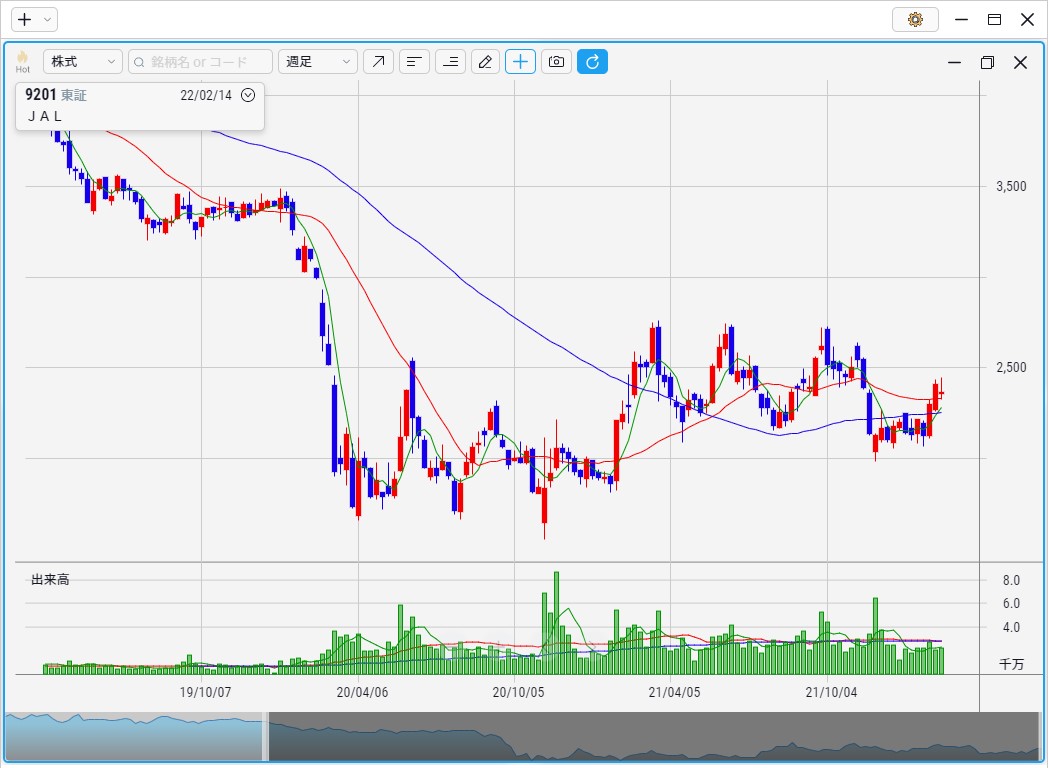This screenshot has height=768, width=1048.
Task: Click the dark area of overview navigator
Action: (x=650, y=737)
